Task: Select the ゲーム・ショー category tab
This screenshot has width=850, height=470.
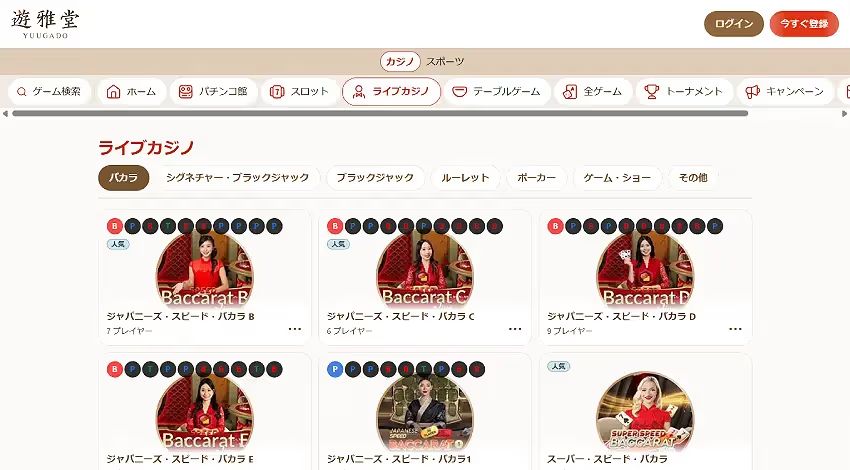Action: (x=617, y=177)
